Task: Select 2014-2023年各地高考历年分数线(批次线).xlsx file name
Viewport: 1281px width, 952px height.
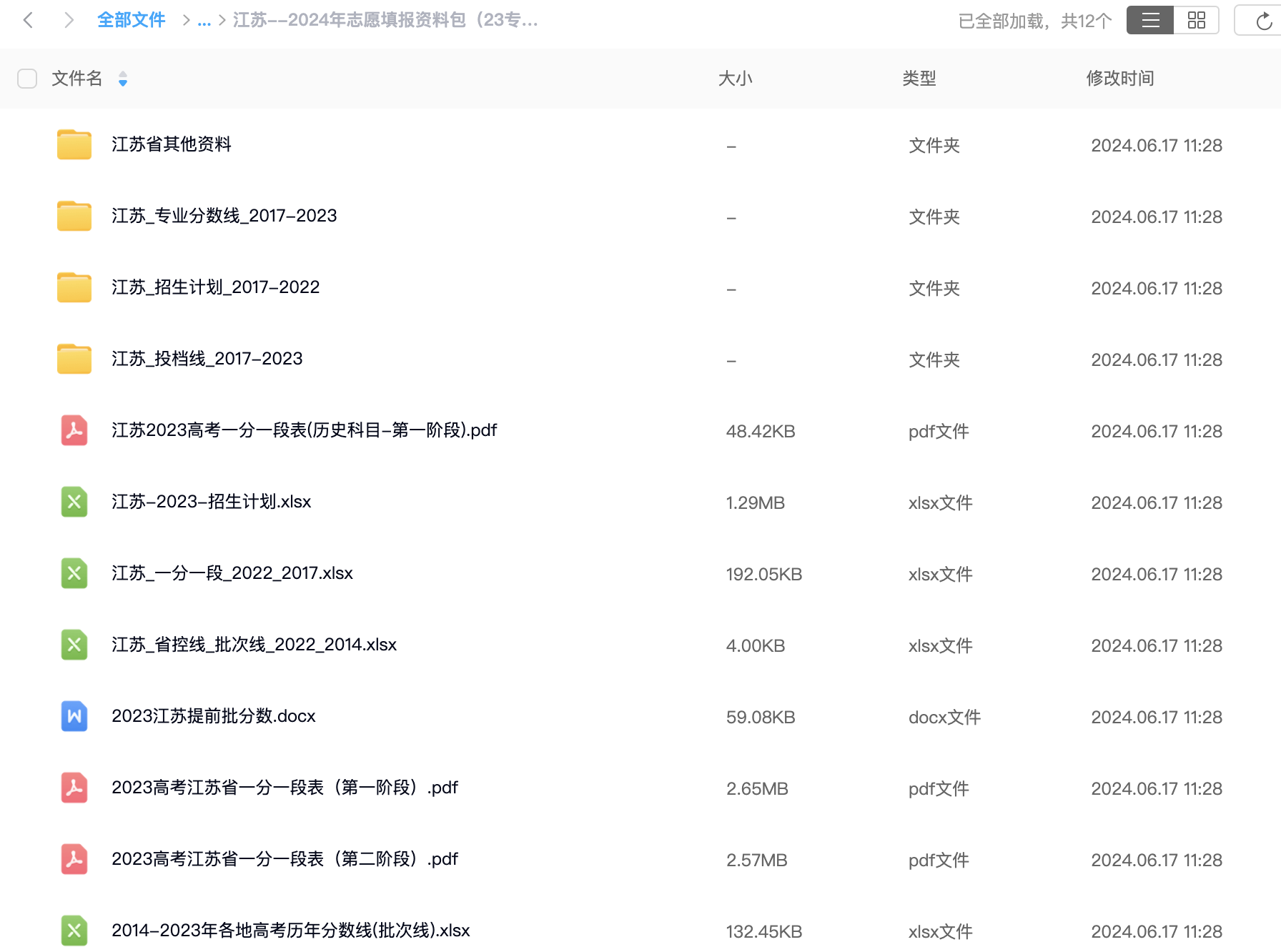Action: pos(291,931)
